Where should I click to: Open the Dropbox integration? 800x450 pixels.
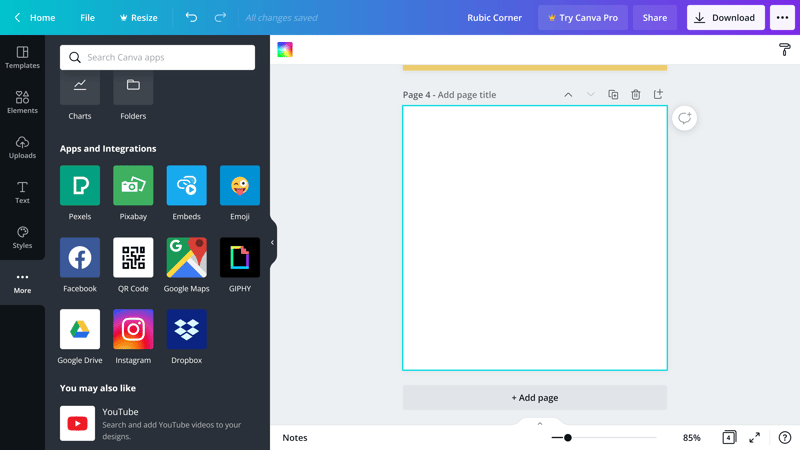186,330
